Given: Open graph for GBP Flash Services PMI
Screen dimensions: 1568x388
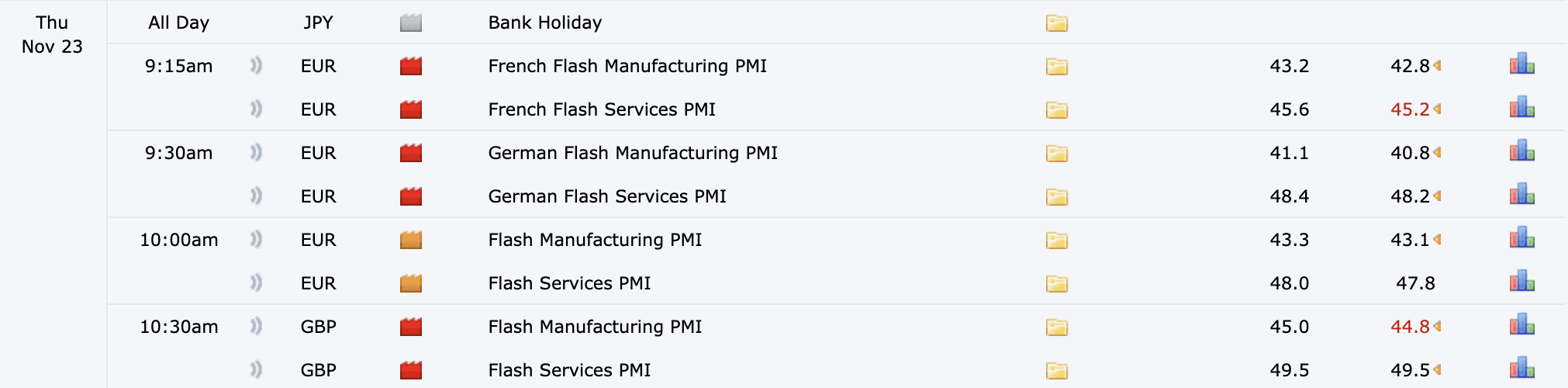Looking at the screenshot, I should (1521, 368).
